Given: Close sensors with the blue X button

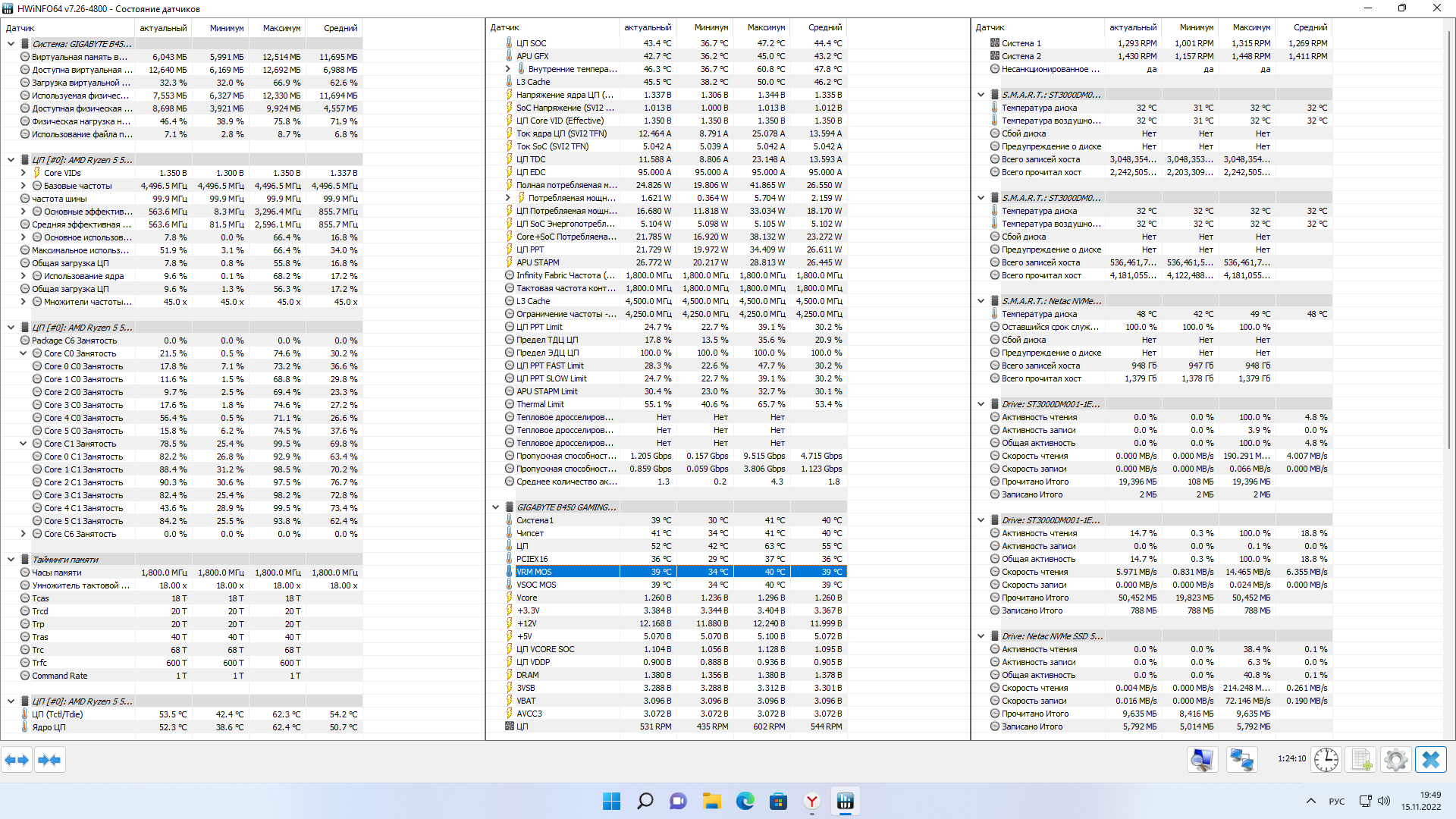Looking at the screenshot, I should coord(1430,760).
